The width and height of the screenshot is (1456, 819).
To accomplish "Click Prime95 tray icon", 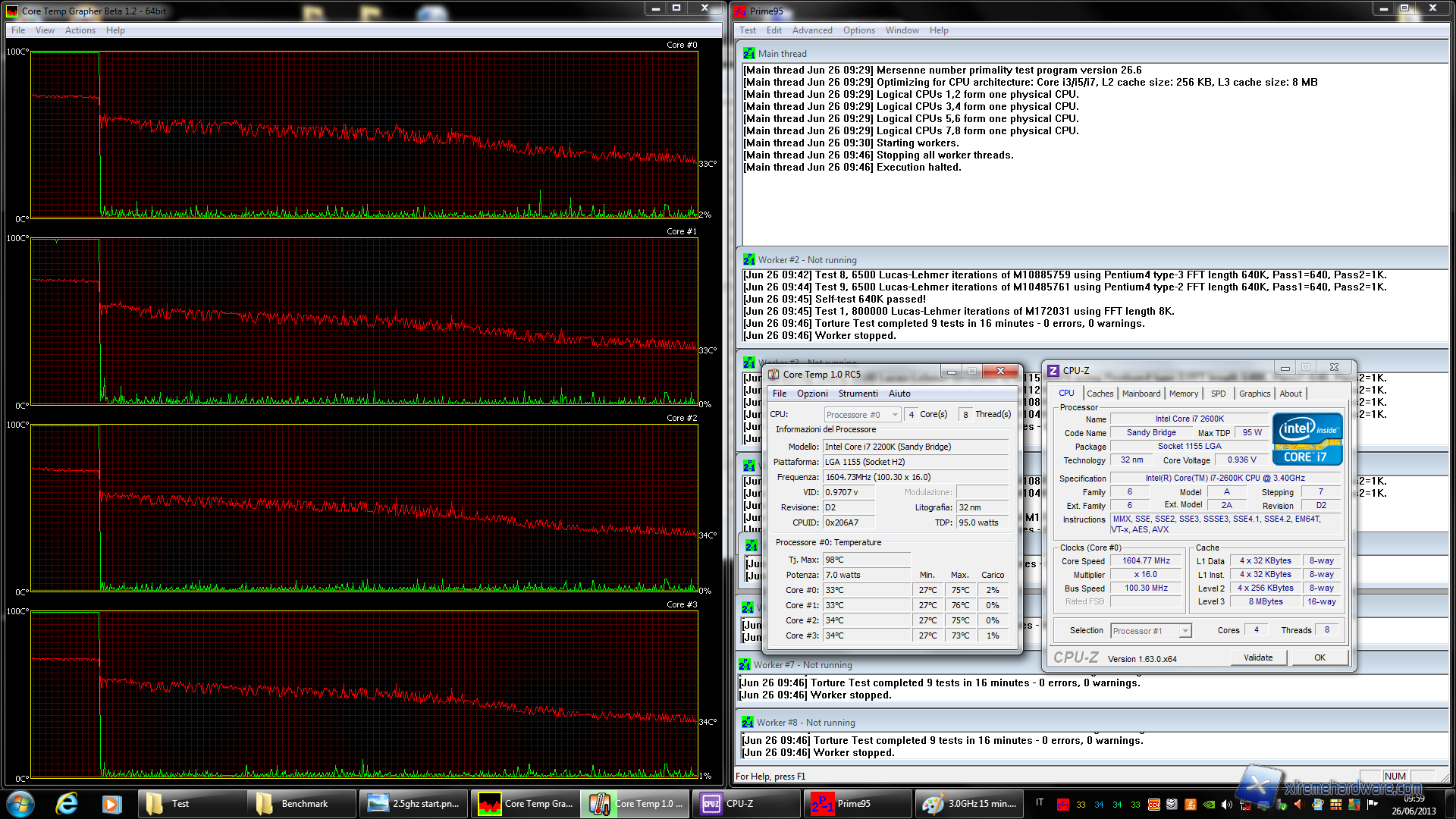I will click(1063, 805).
